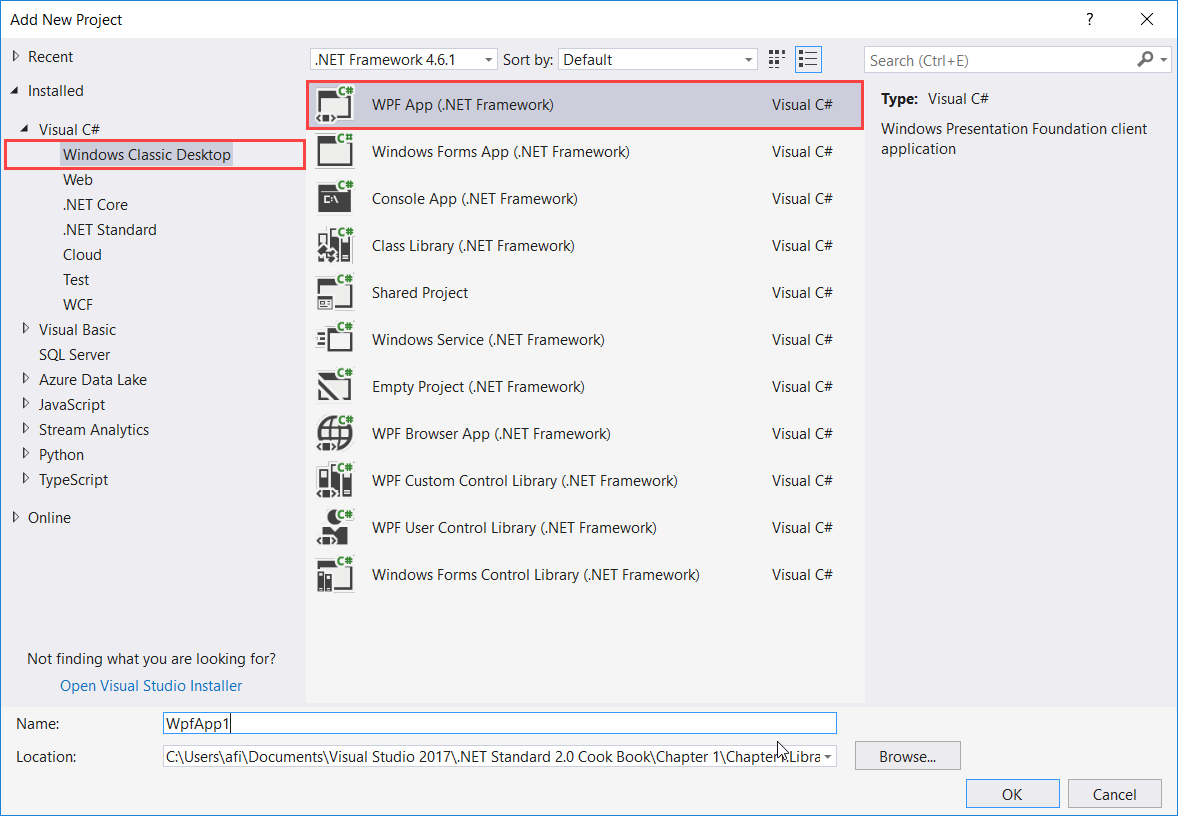Select the .NET Standard category

point(110,229)
